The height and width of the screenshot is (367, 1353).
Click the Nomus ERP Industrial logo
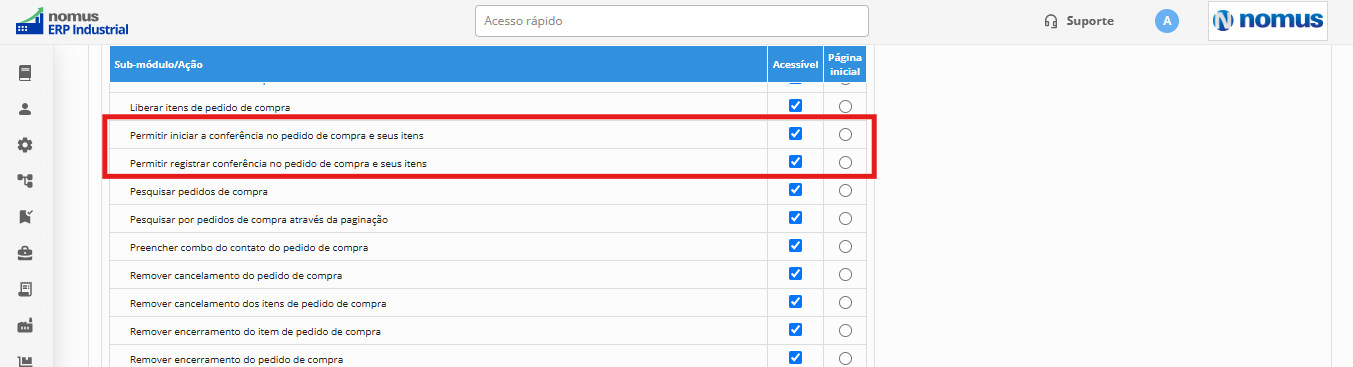click(x=72, y=21)
